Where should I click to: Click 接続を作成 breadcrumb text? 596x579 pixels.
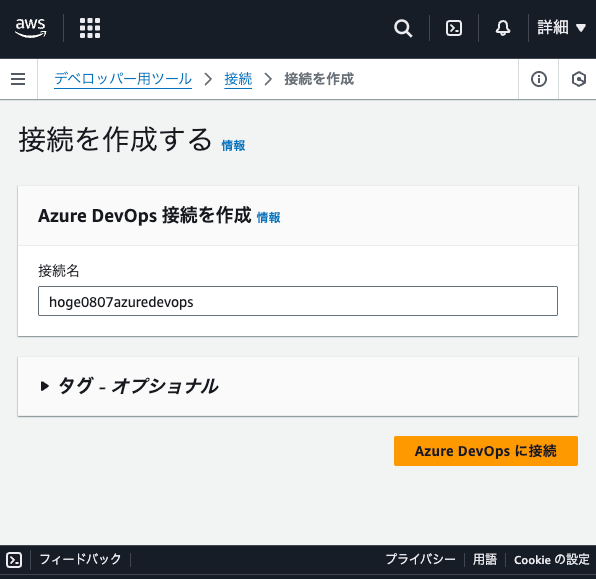point(319,79)
